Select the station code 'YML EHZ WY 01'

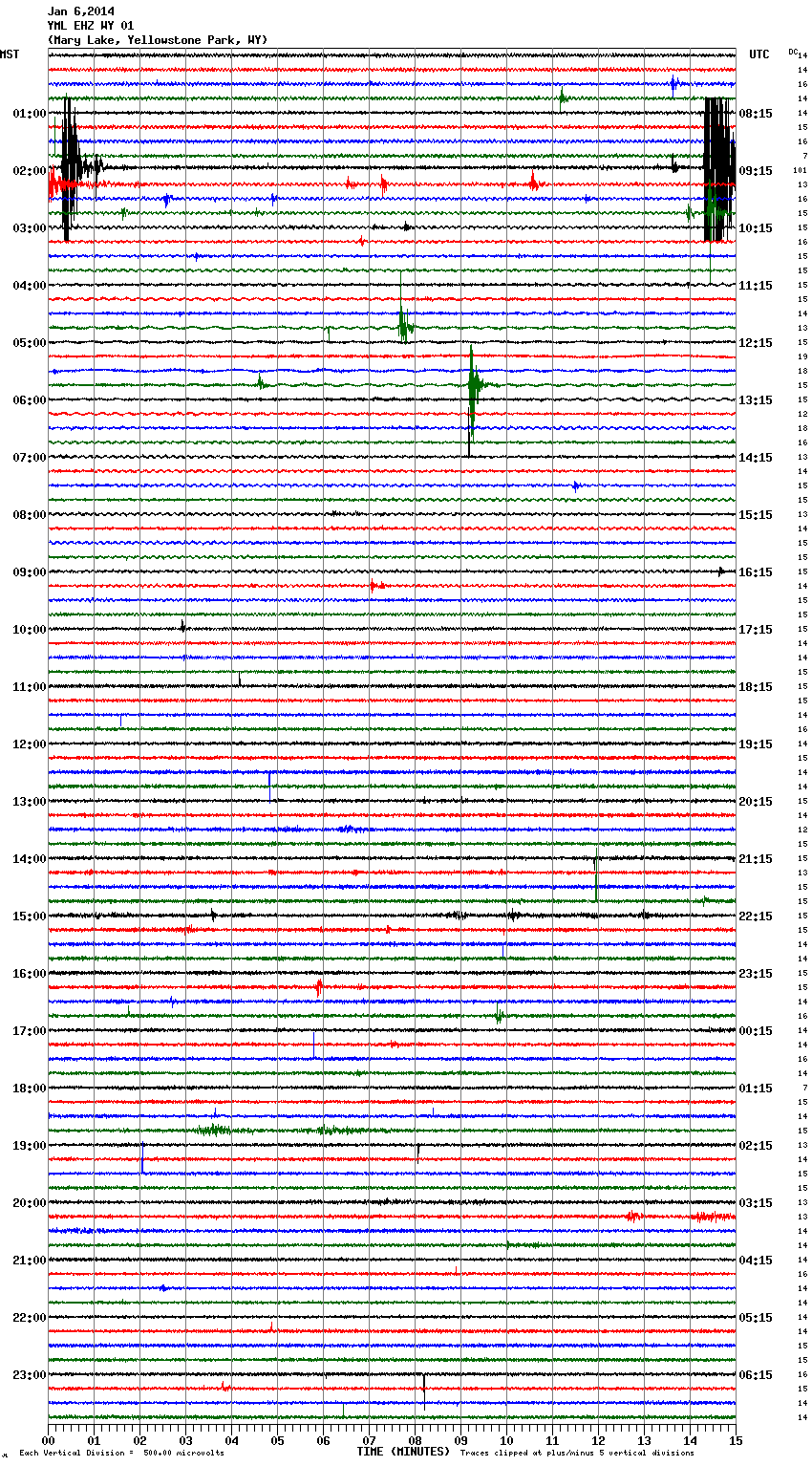point(91,26)
